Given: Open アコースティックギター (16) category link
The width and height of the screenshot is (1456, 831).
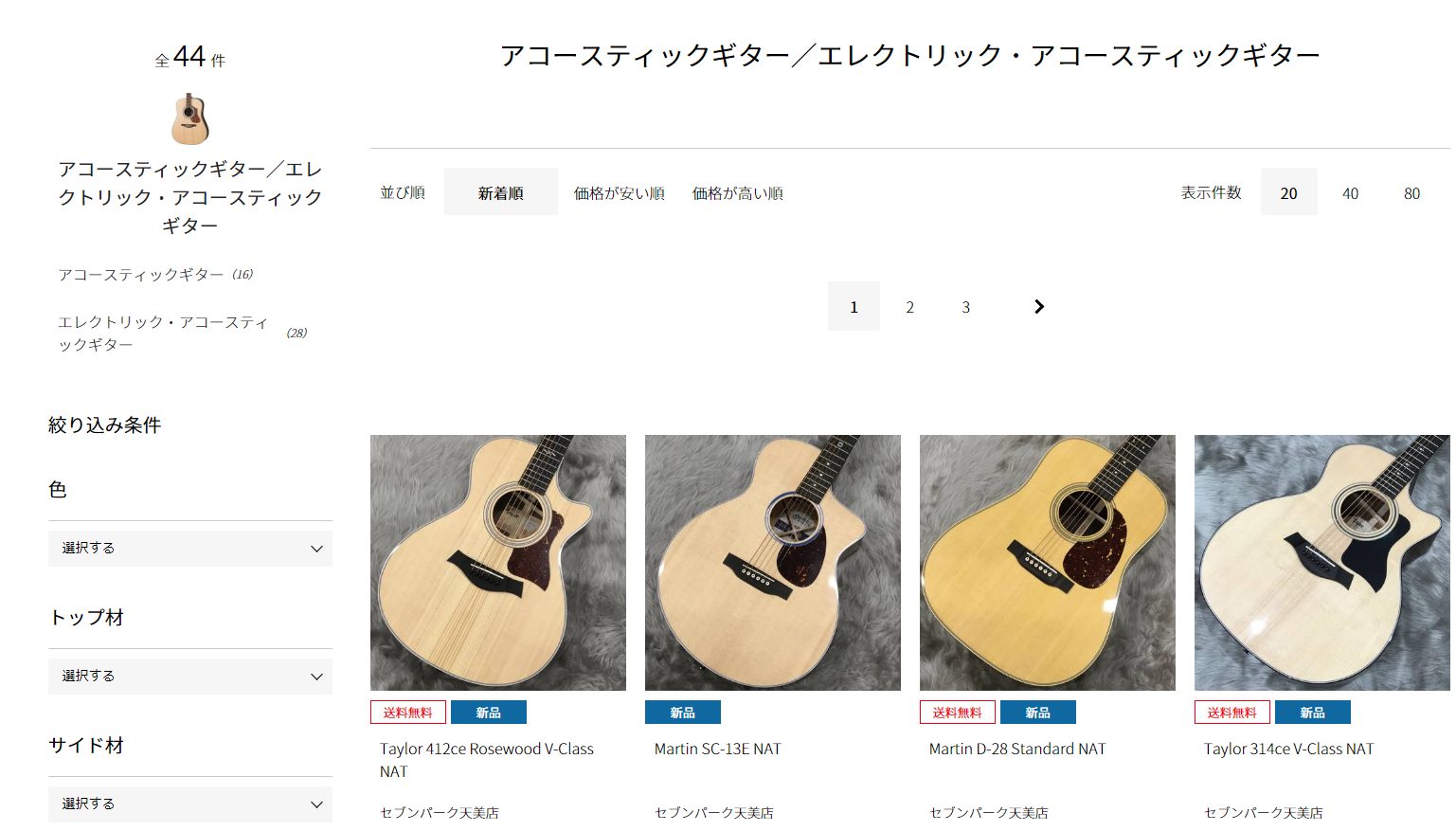Looking at the screenshot, I should [155, 275].
